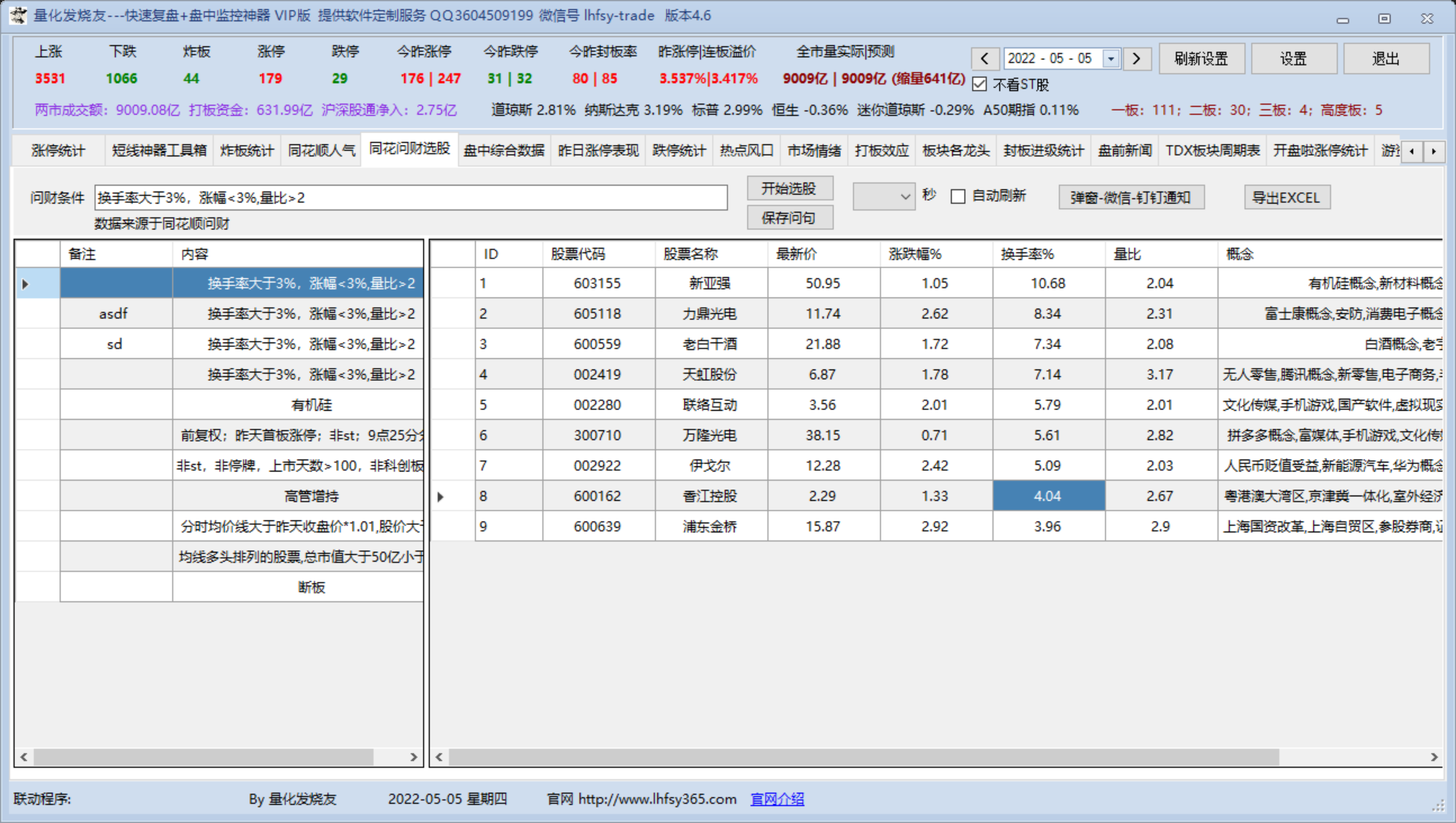Image resolution: width=1456 pixels, height=823 pixels.
Task: Sort by 量比 column header
Action: pyautogui.click(x=1161, y=254)
